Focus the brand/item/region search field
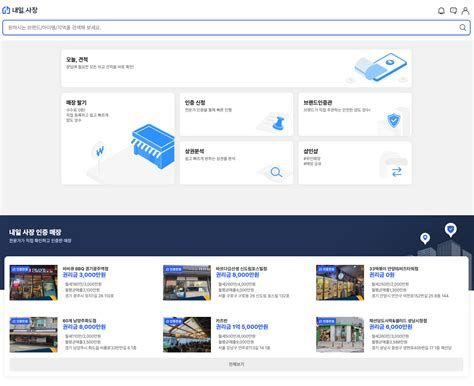 [x=236, y=27]
